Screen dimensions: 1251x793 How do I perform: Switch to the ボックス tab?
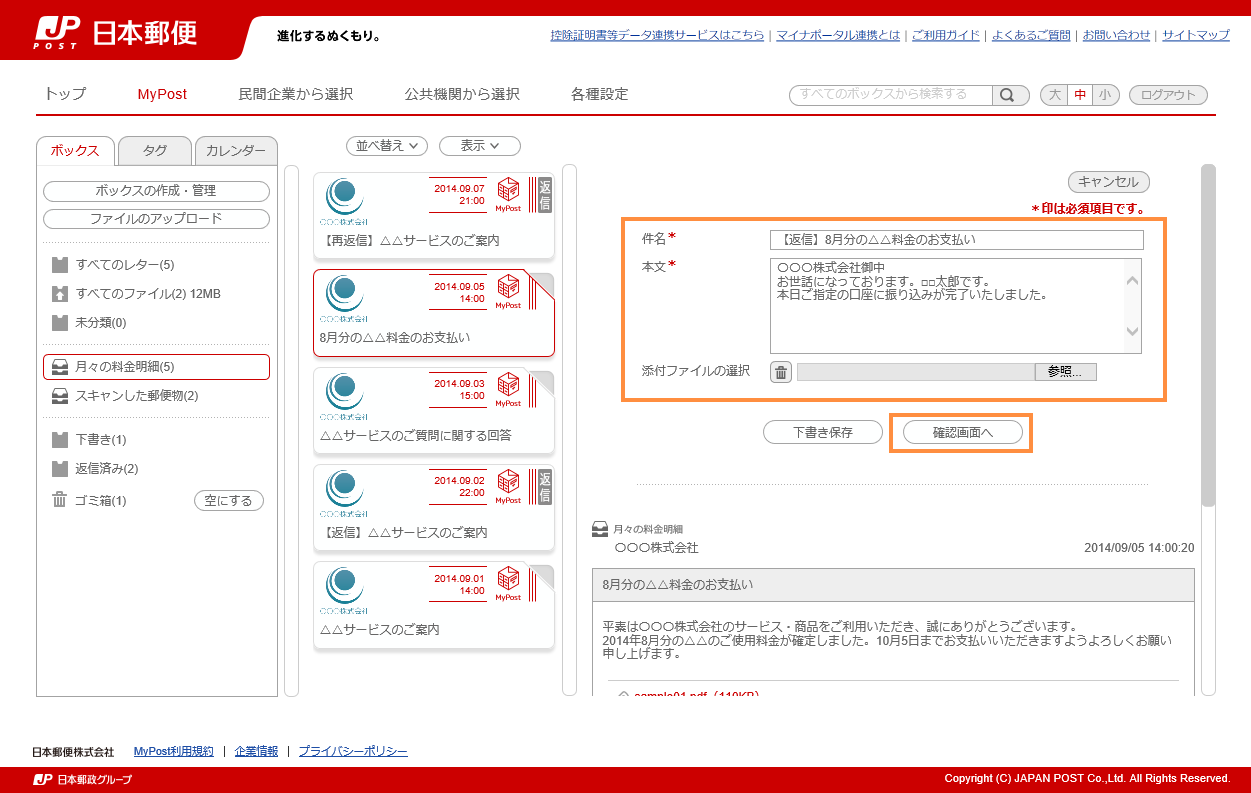75,151
